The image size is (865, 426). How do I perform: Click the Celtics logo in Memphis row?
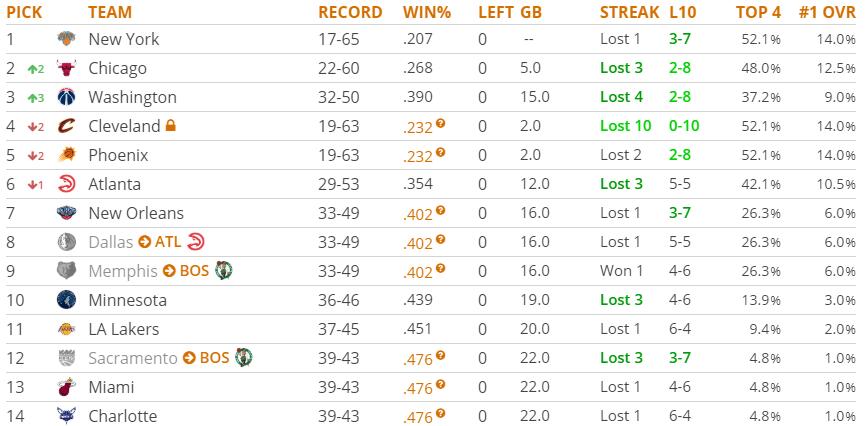pos(223,271)
